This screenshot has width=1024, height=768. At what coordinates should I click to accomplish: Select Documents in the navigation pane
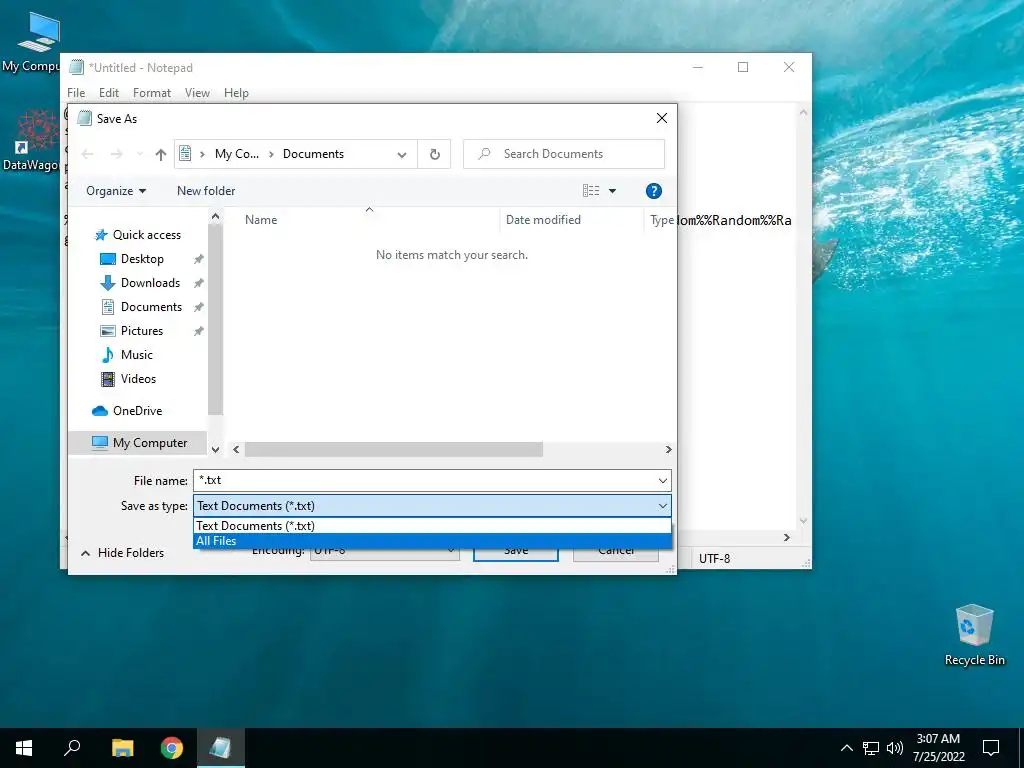coord(151,307)
